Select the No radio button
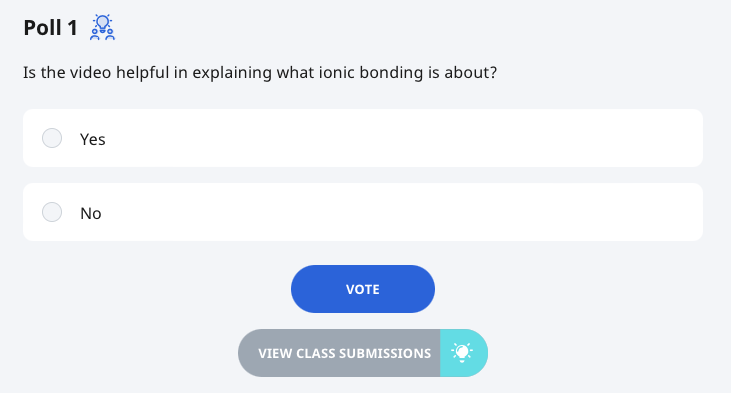This screenshot has width=731, height=393. 52,212
